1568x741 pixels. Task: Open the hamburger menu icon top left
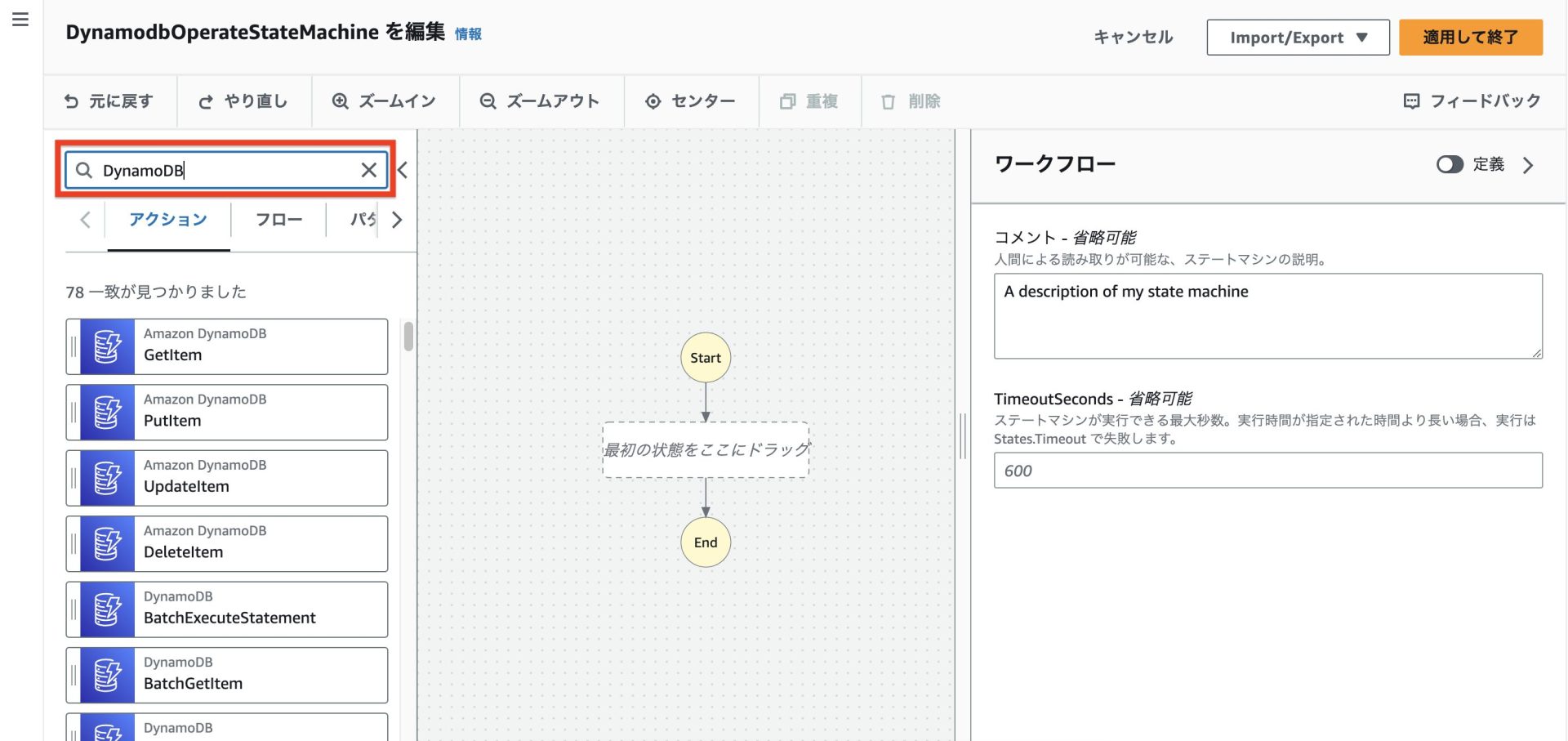tap(20, 19)
